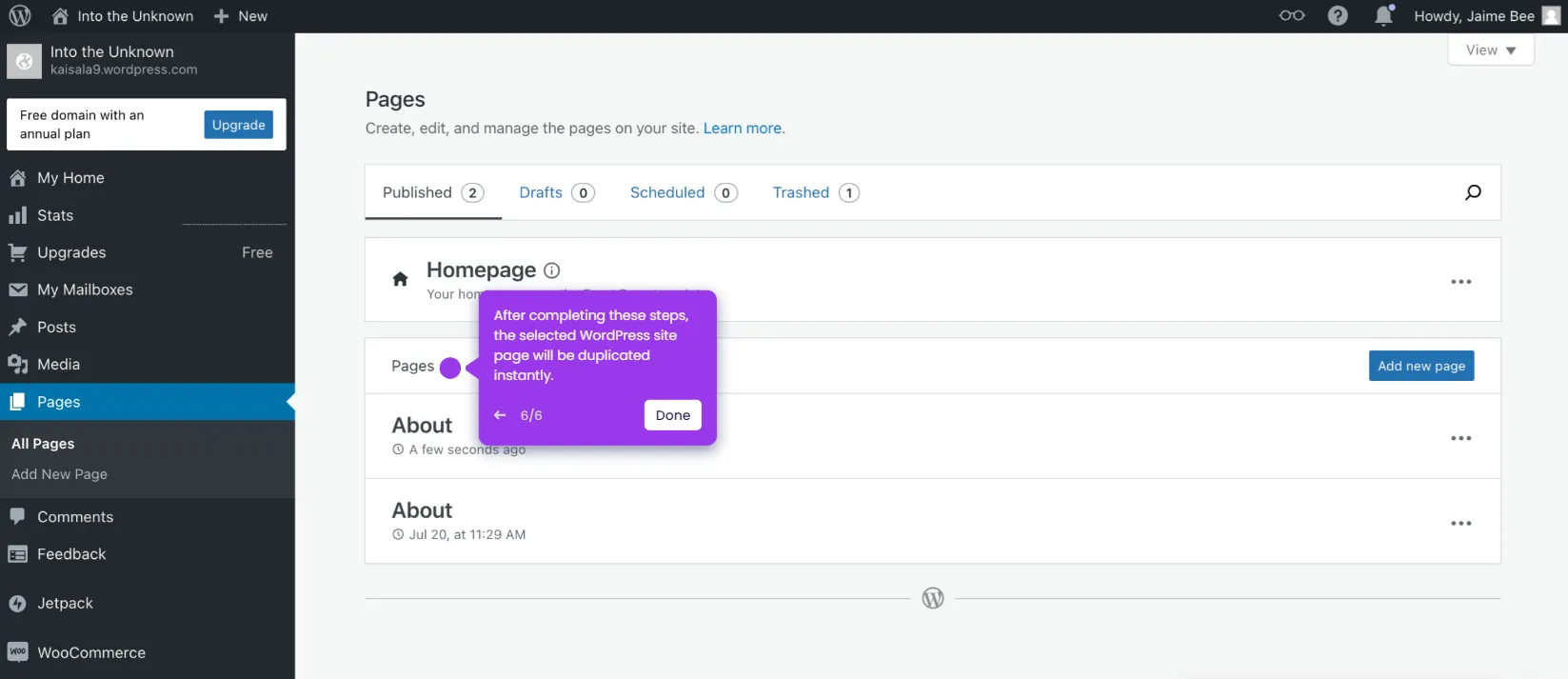The height and width of the screenshot is (679, 1568).
Task: Click the search magnifier in Pages tabs
Action: pos(1473,192)
